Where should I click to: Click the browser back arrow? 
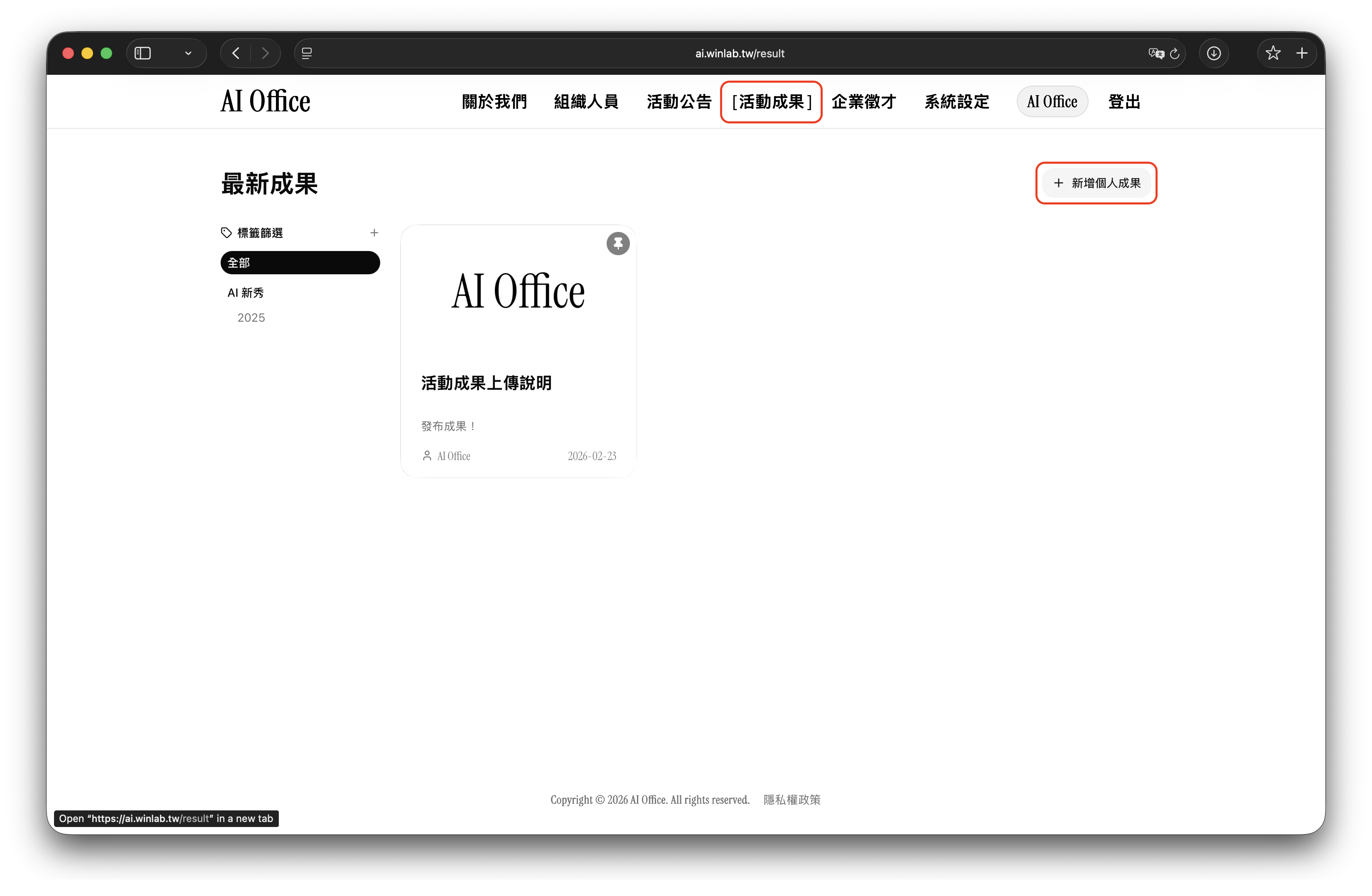click(236, 53)
